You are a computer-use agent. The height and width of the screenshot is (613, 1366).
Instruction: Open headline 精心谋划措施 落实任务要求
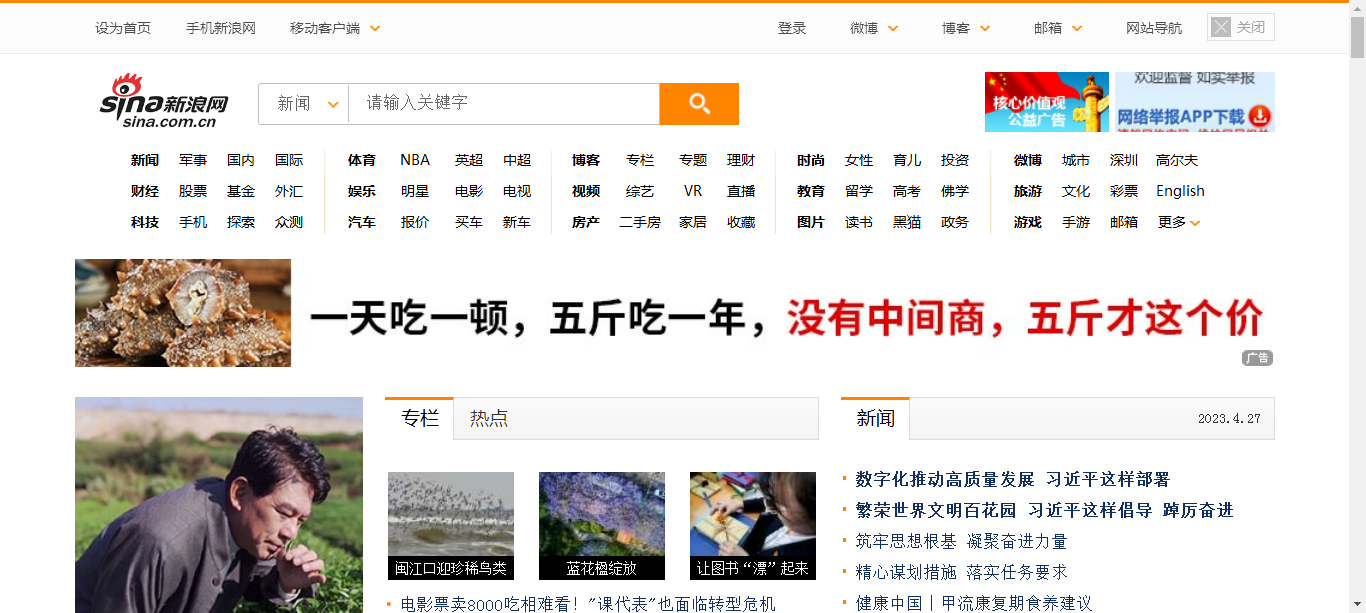click(x=962, y=572)
